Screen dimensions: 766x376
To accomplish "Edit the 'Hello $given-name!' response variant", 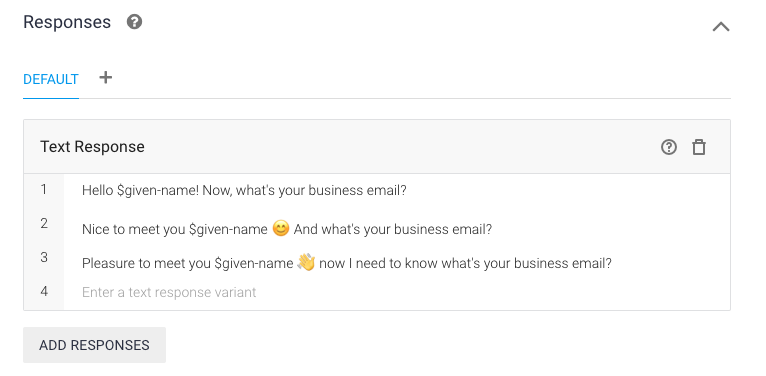I will coord(397,190).
